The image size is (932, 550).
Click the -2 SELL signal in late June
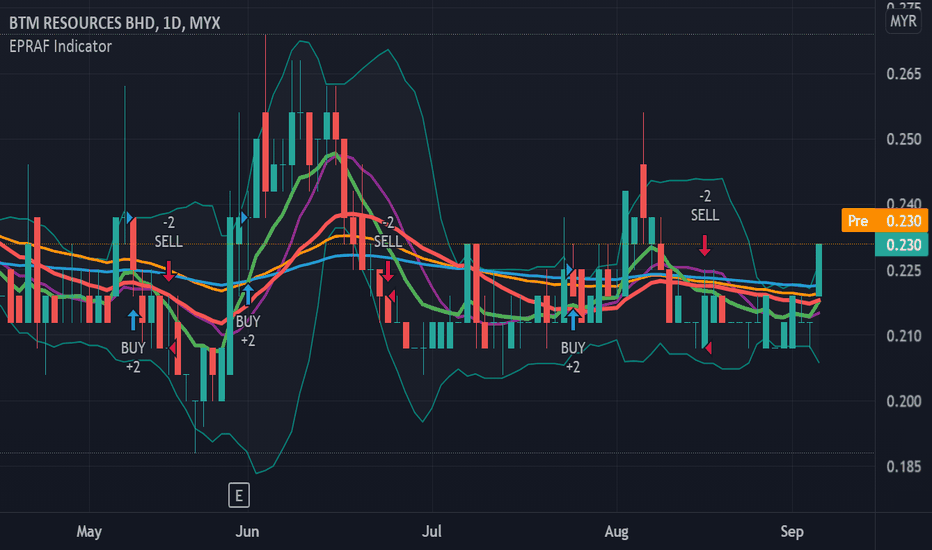[x=388, y=232]
